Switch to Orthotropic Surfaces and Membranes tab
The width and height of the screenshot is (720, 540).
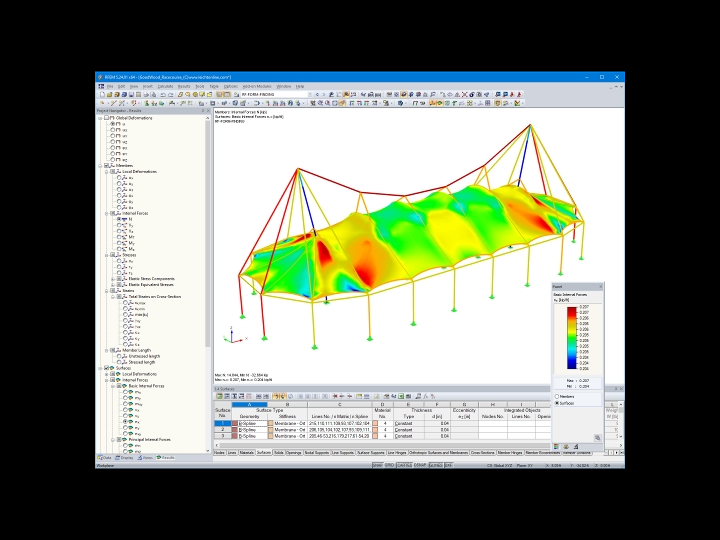click(439, 453)
